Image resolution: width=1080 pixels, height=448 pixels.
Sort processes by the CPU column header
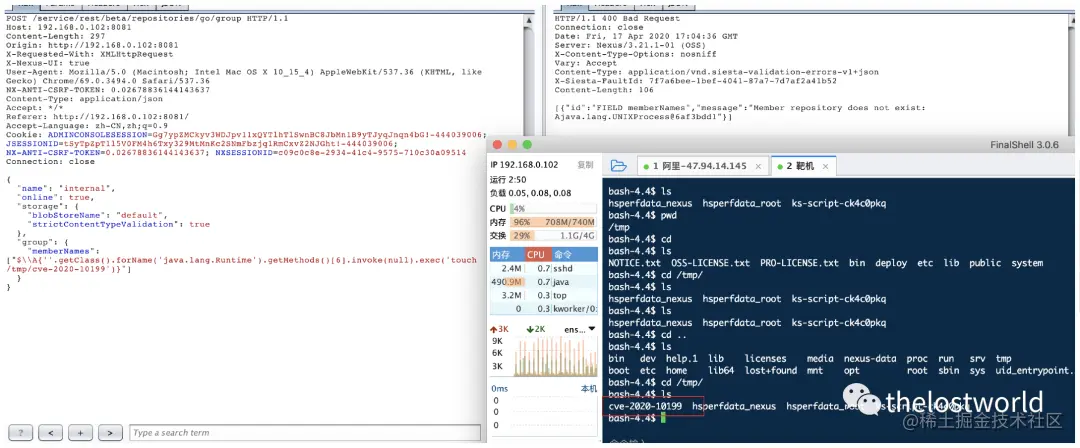535,254
